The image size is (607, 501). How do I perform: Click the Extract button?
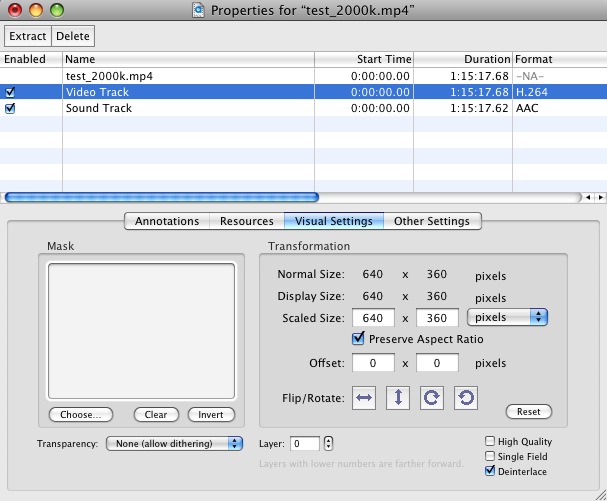(x=28, y=36)
